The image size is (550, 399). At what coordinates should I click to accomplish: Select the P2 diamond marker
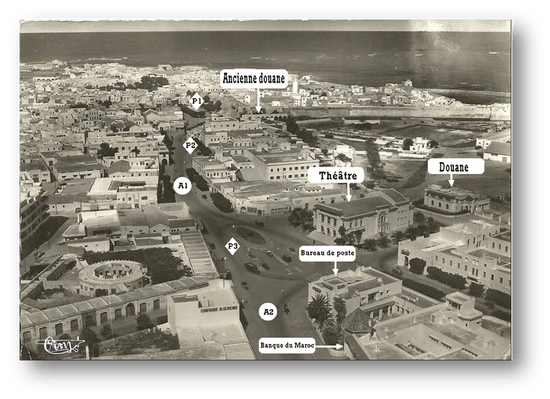point(190,145)
